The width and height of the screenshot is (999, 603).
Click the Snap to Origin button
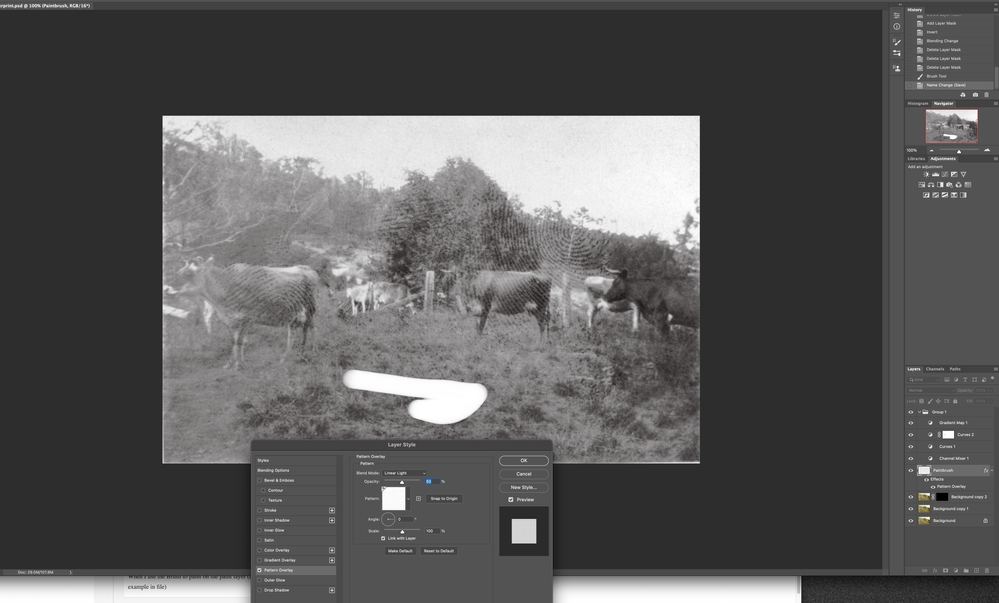pyautogui.click(x=444, y=498)
